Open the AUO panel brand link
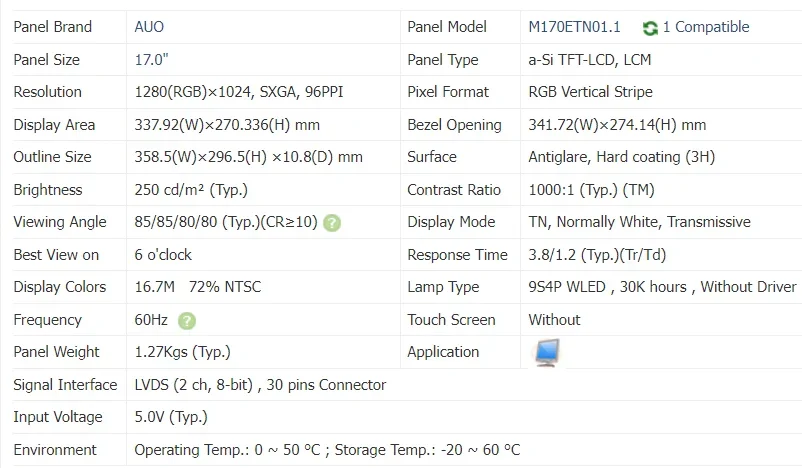 coord(149,27)
